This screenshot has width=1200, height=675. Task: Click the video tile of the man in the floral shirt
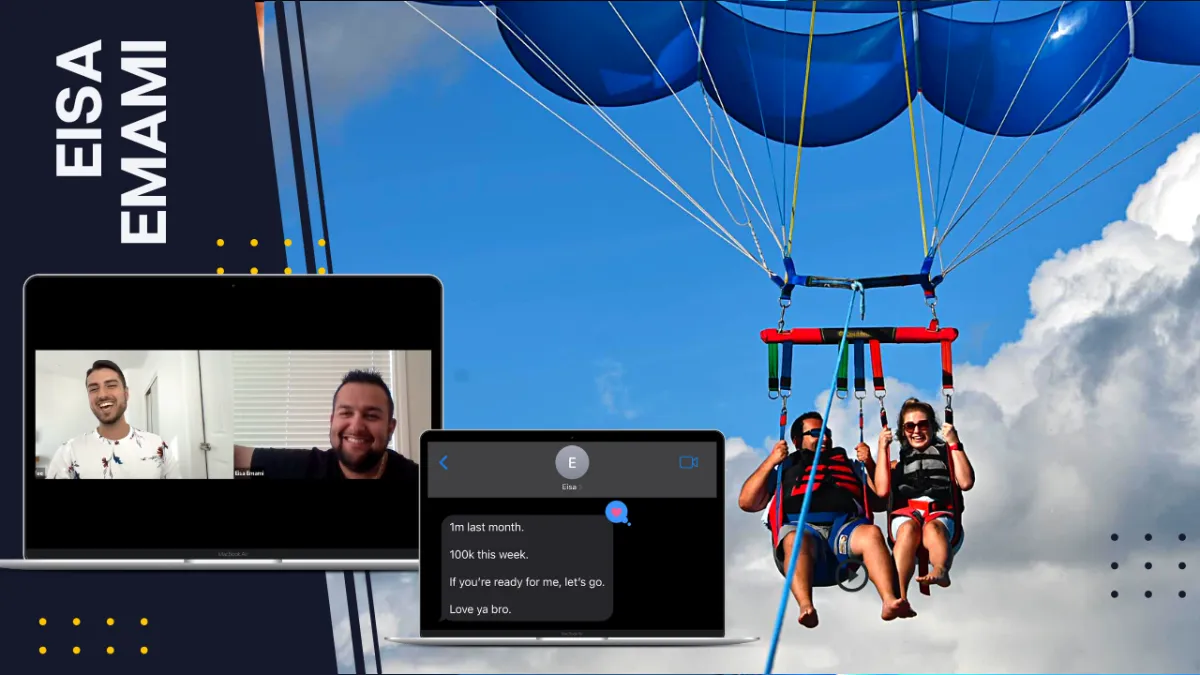[134, 414]
